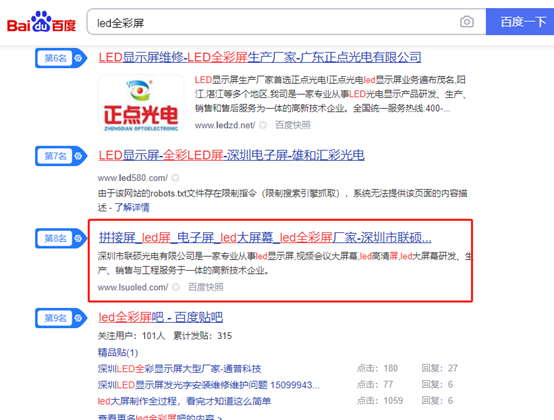Click the 第7名 rank badge icon
554x420 pixels.
(x=61, y=156)
